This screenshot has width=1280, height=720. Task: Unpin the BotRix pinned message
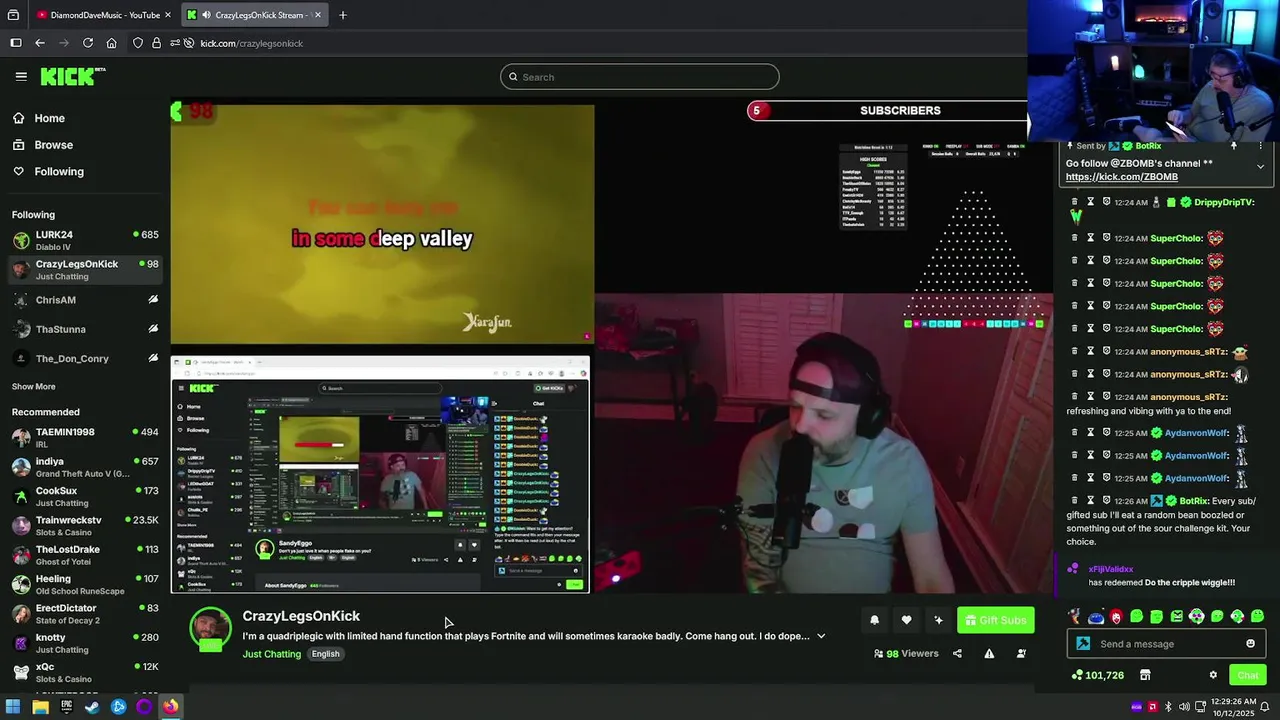(1233, 146)
